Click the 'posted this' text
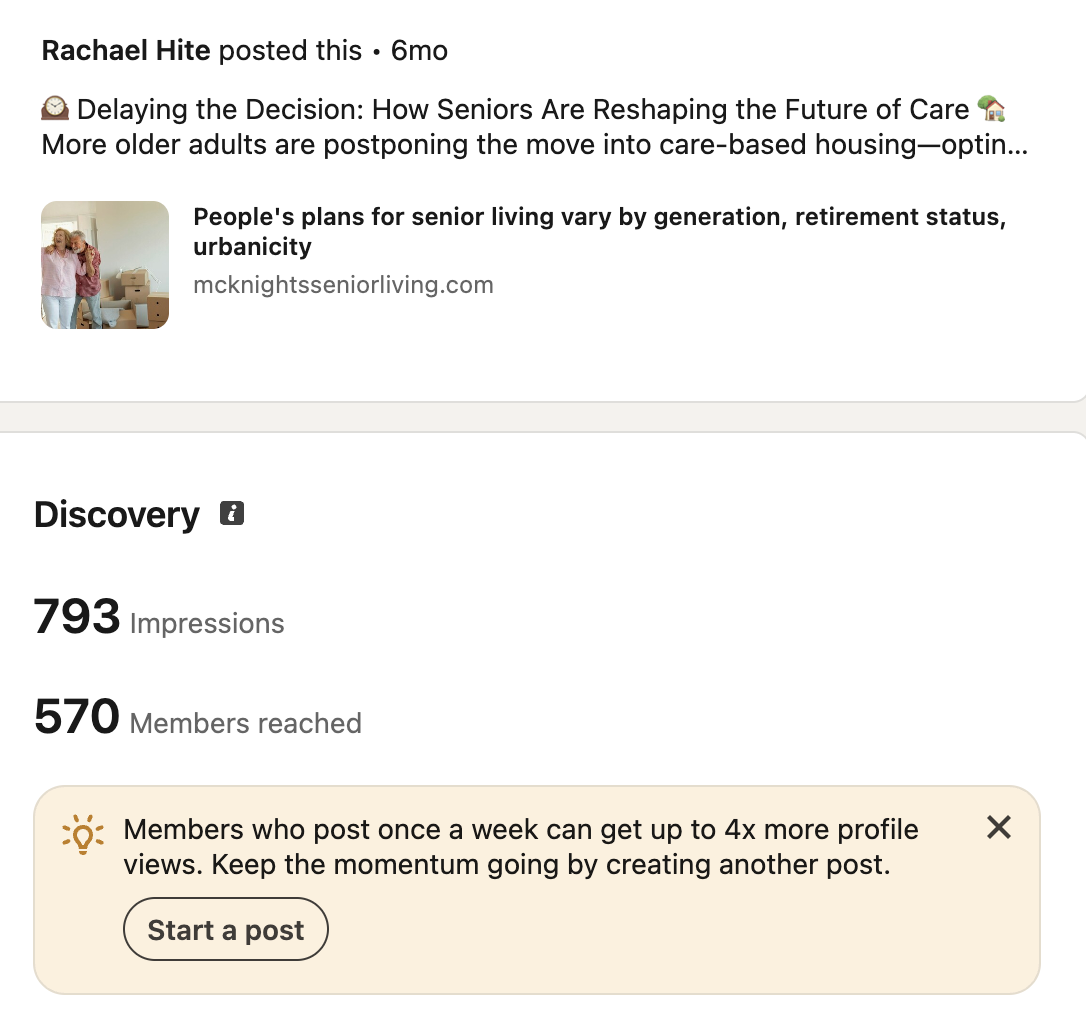The width and height of the screenshot is (1086, 1030). [x=290, y=50]
